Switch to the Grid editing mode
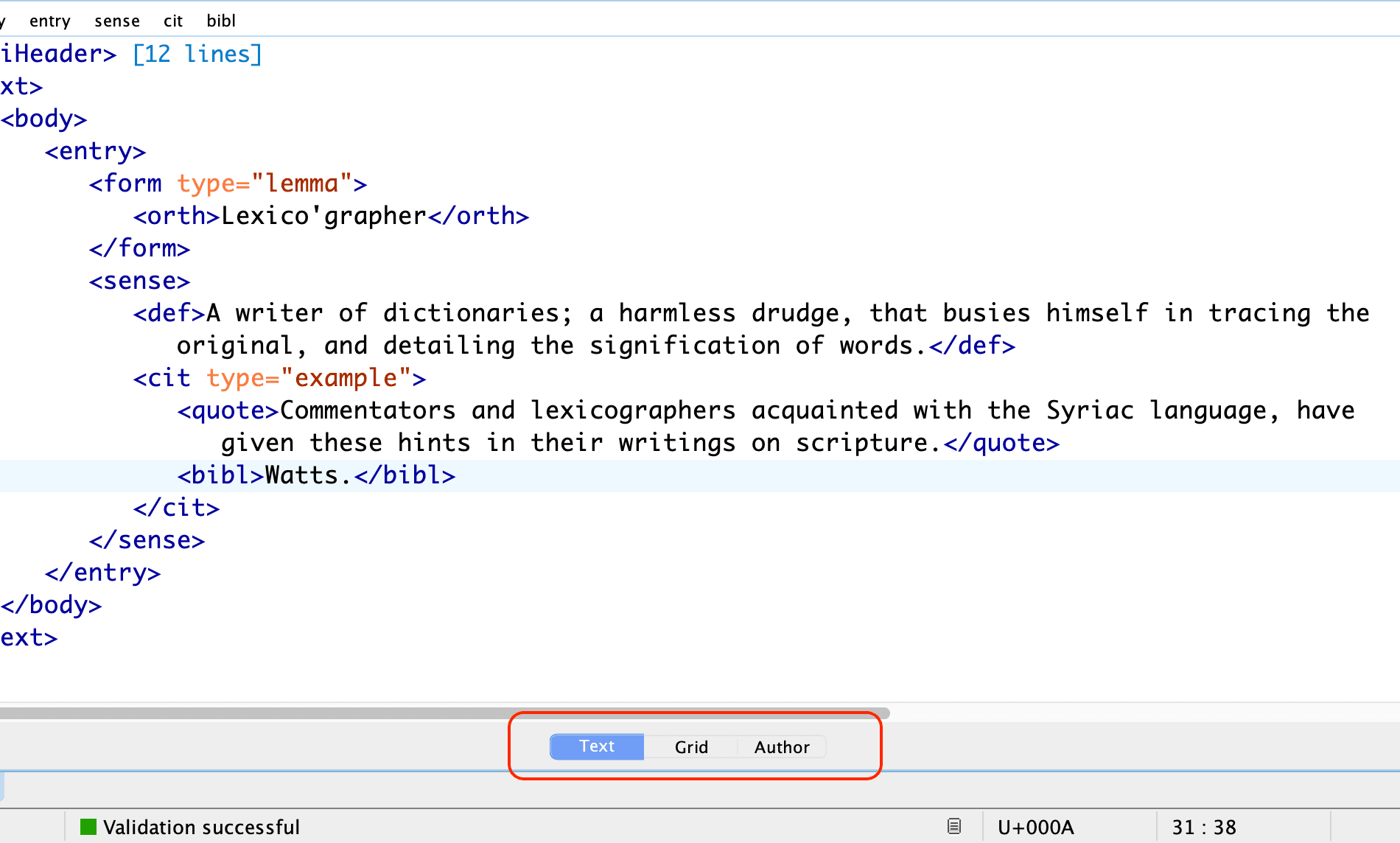The image size is (1400, 843). pyautogui.click(x=690, y=747)
